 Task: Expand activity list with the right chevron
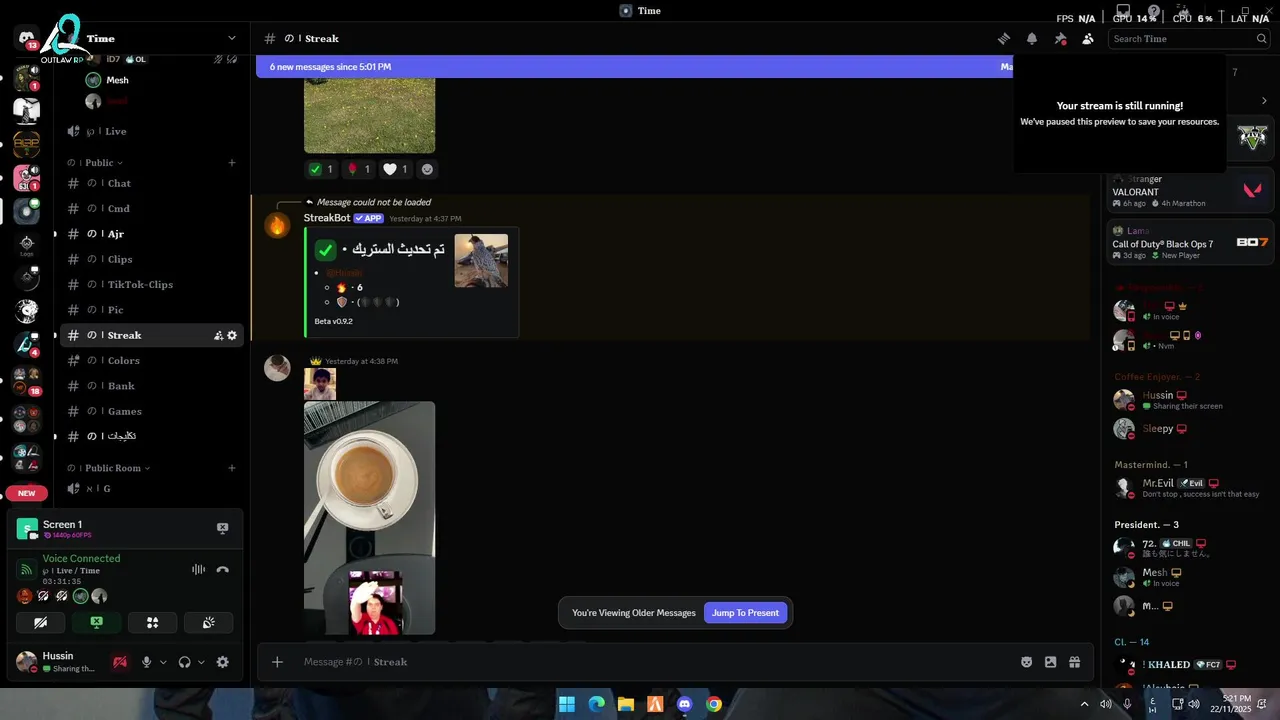1264,101
